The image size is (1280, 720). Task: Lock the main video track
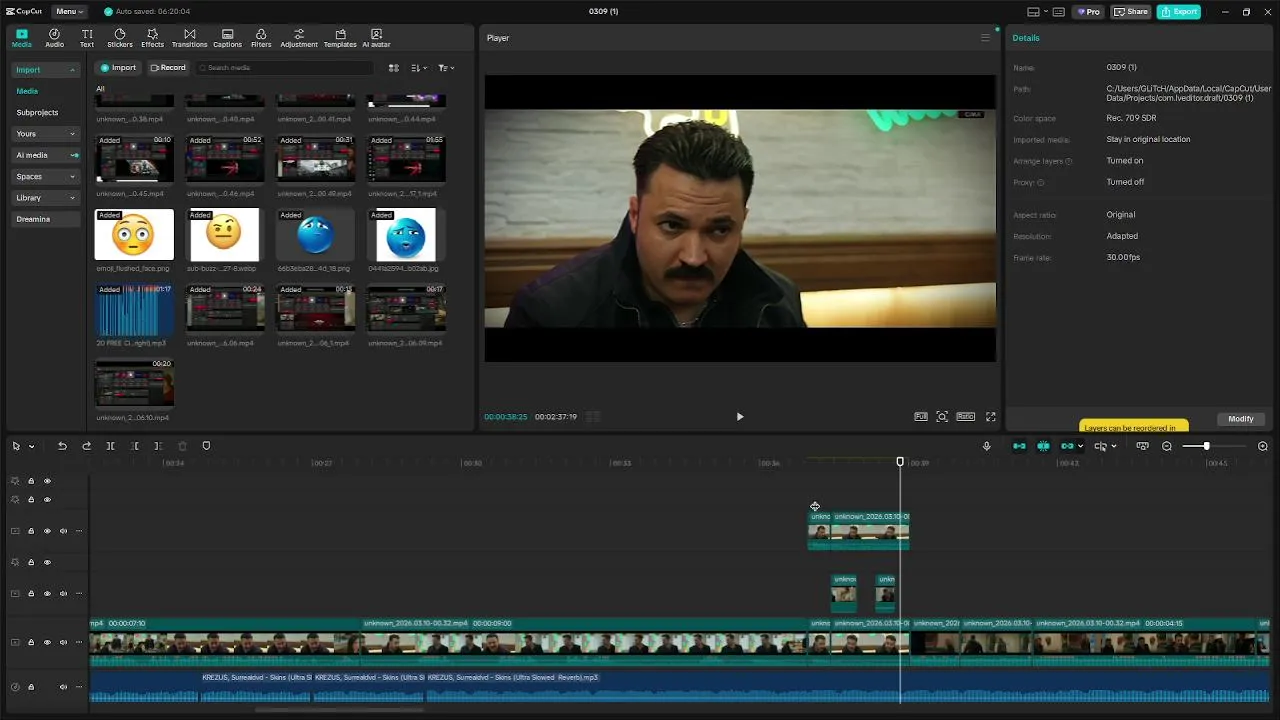pos(31,642)
